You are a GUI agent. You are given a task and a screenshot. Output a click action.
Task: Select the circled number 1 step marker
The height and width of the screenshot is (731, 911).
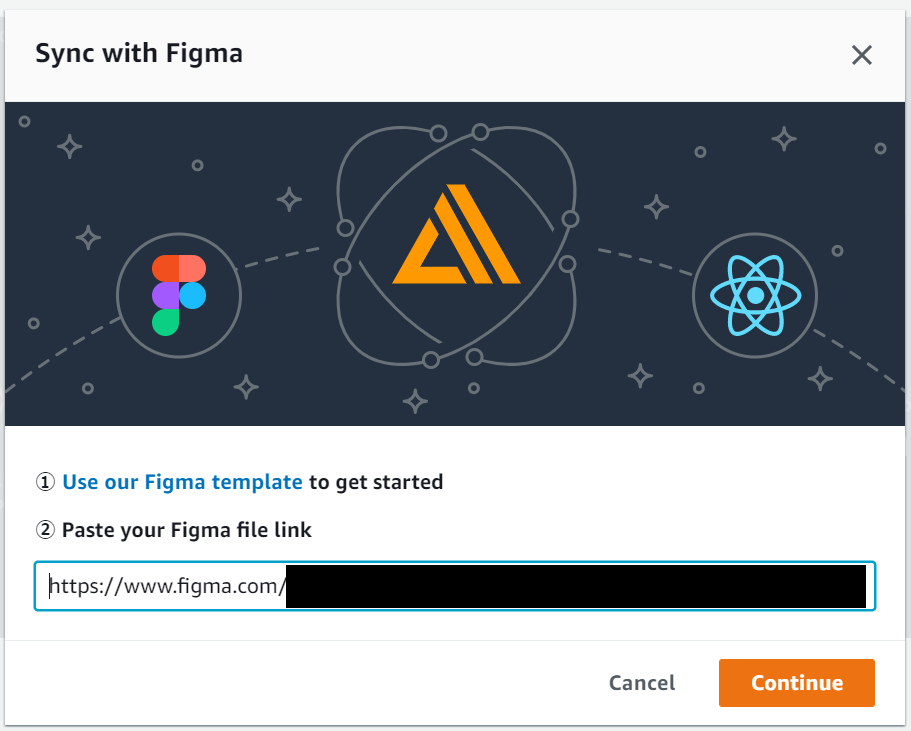[45, 482]
